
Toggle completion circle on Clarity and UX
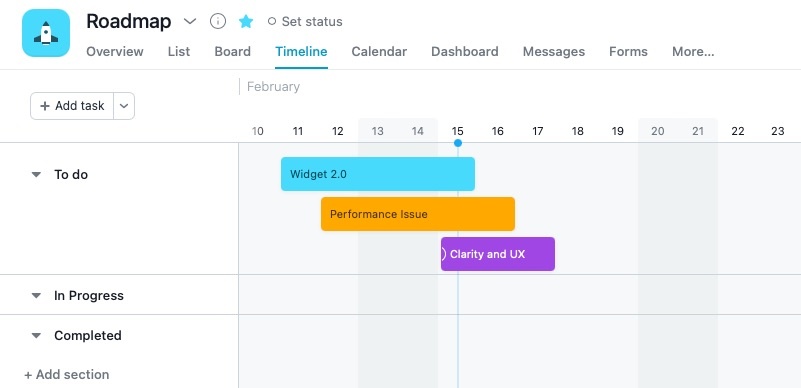[442, 254]
